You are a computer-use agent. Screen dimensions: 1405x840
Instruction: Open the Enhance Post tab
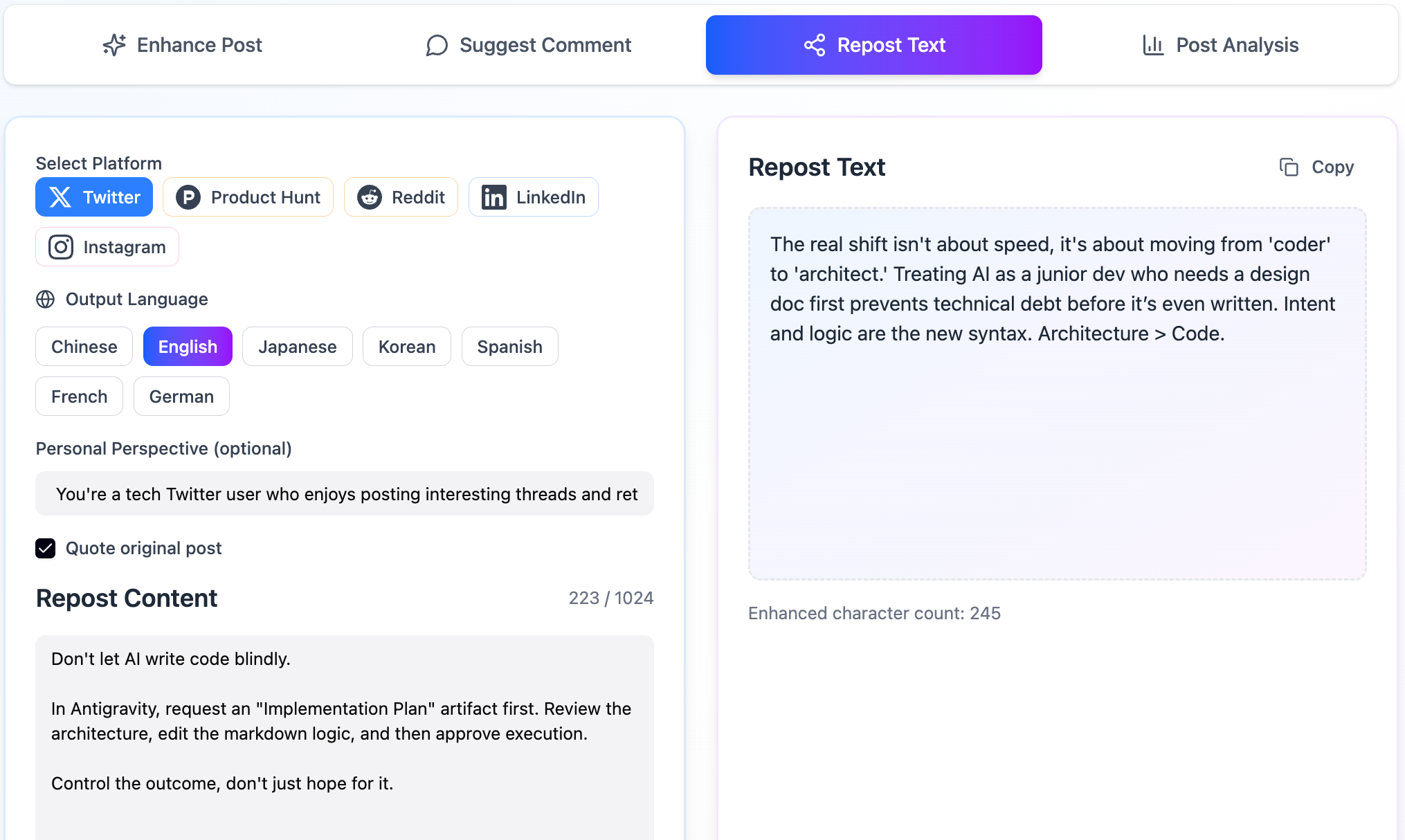point(181,44)
